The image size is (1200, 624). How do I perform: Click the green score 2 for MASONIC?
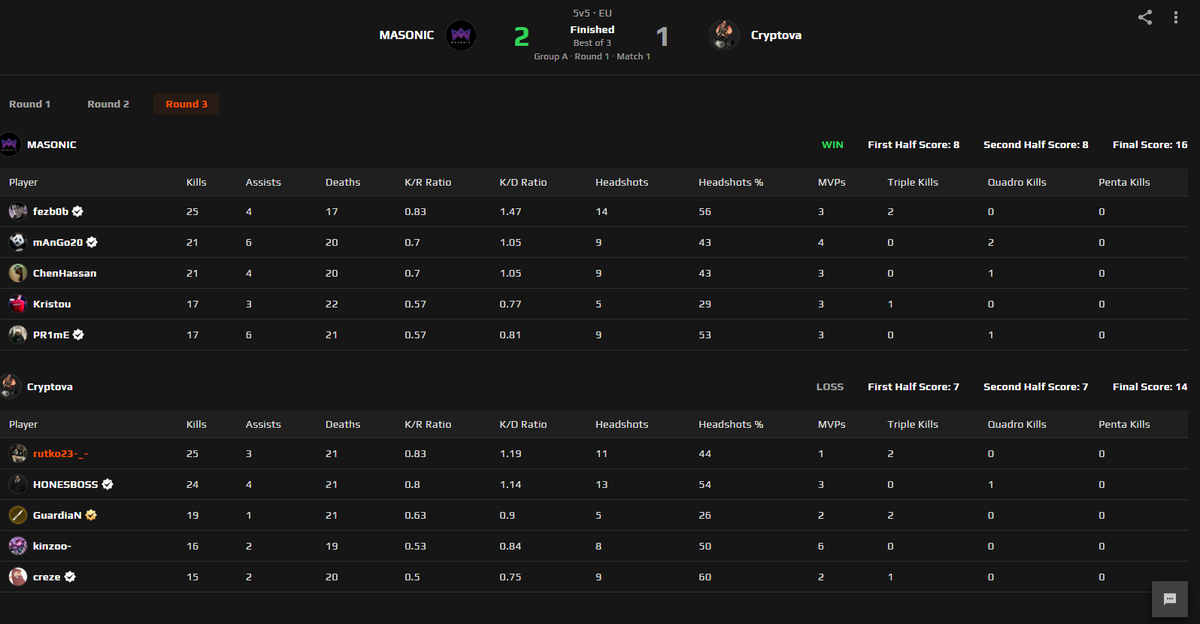click(521, 37)
